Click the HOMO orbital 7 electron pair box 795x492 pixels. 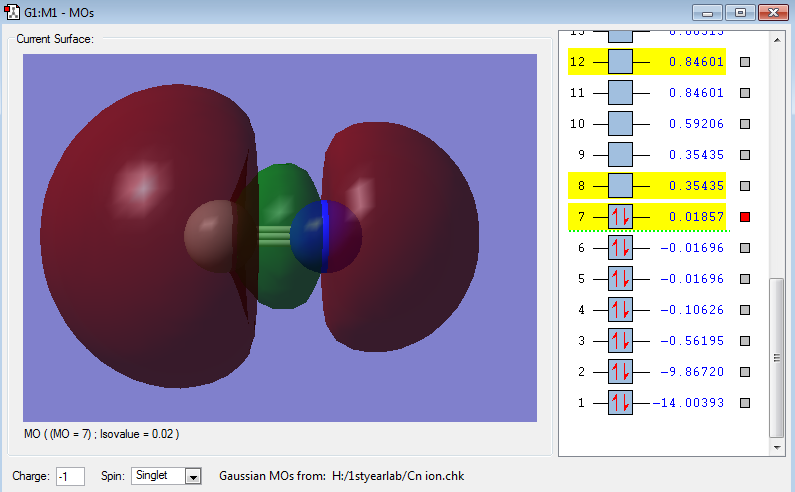pyautogui.click(x=620, y=217)
